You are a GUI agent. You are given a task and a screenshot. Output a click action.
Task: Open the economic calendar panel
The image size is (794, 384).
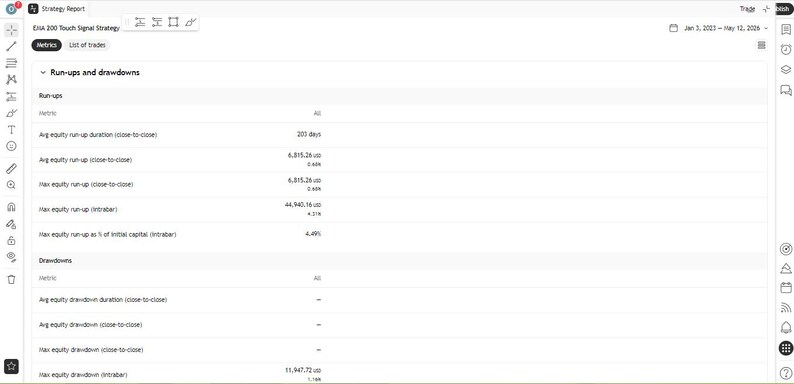(786, 287)
